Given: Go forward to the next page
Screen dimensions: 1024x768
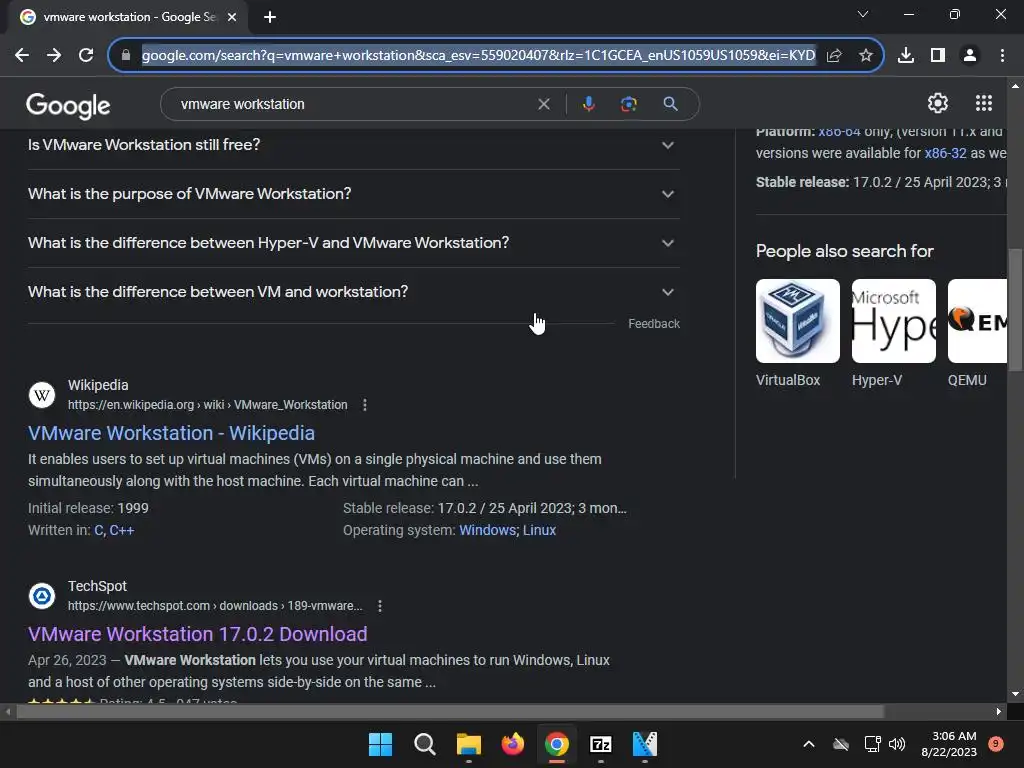Looking at the screenshot, I should tap(54, 56).
